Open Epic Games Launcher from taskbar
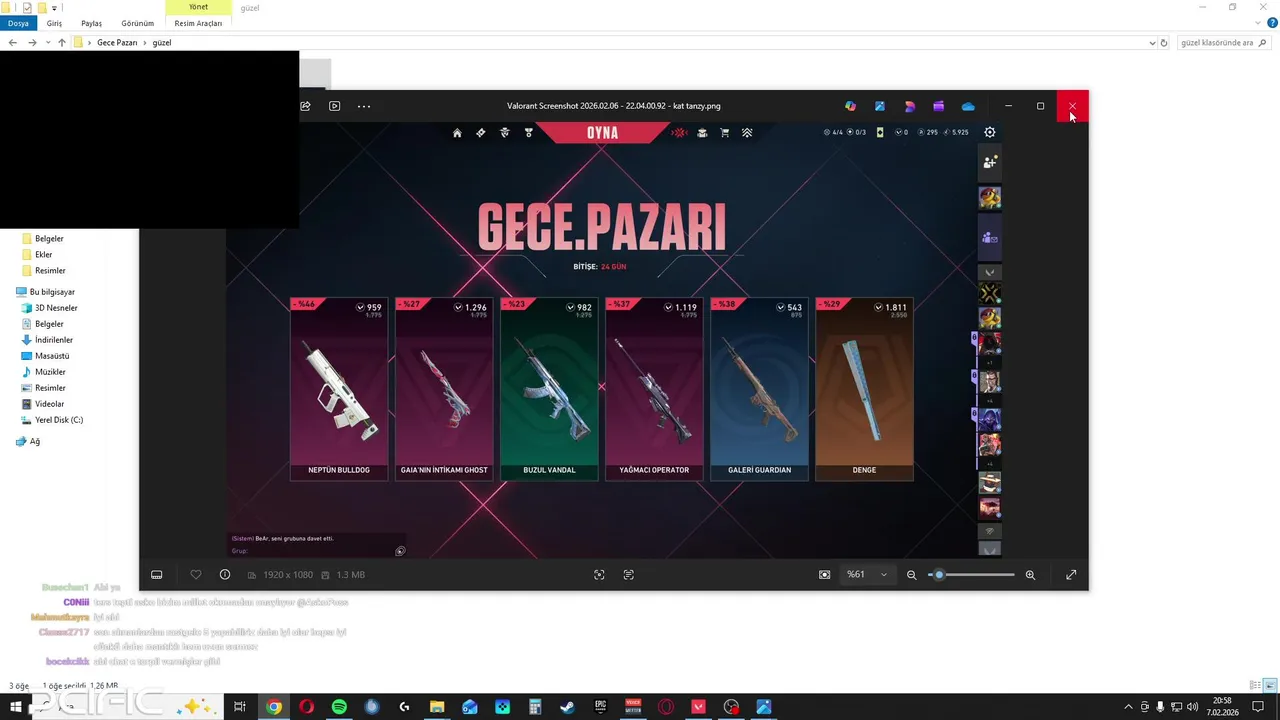This screenshot has height=720, width=1280. click(600, 707)
